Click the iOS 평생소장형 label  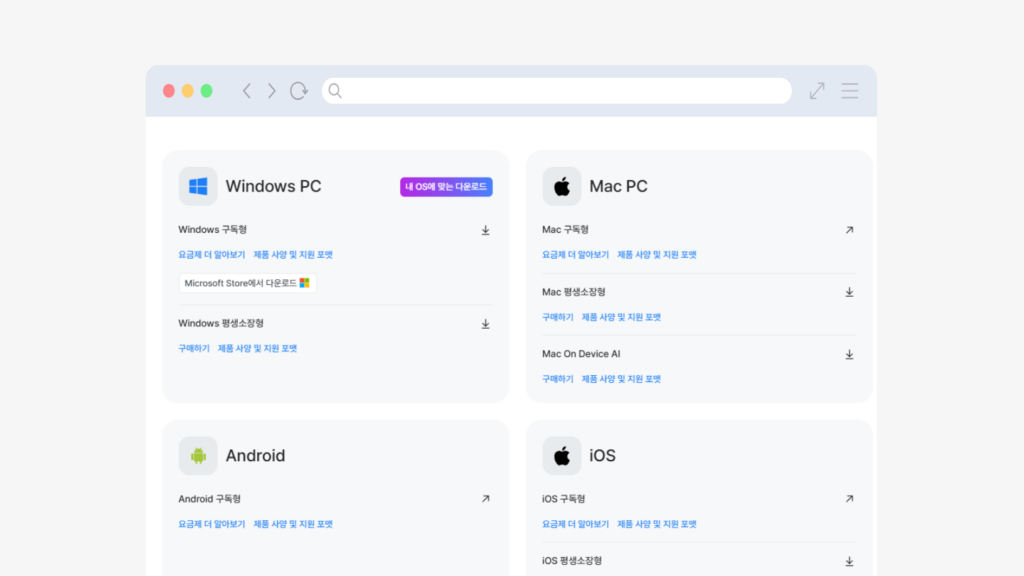click(x=571, y=561)
